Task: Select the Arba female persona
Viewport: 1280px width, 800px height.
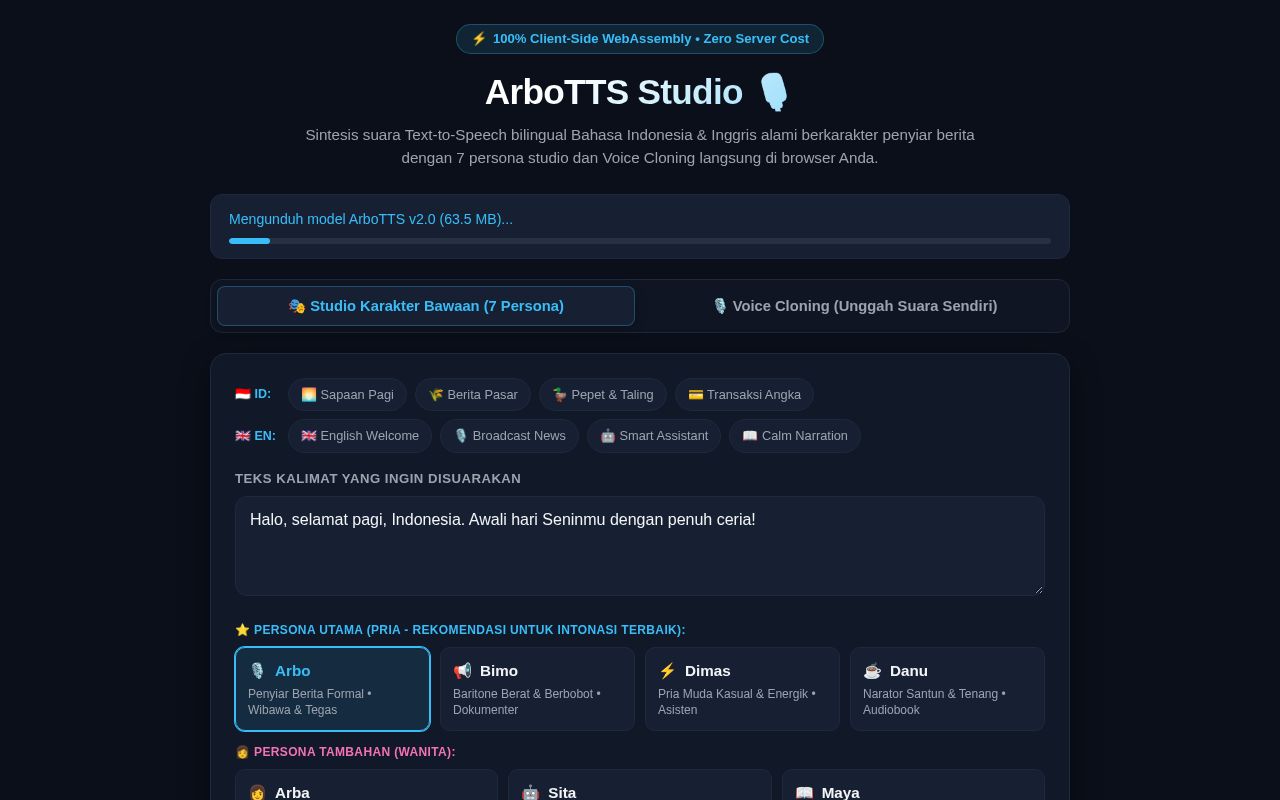Action: click(366, 785)
